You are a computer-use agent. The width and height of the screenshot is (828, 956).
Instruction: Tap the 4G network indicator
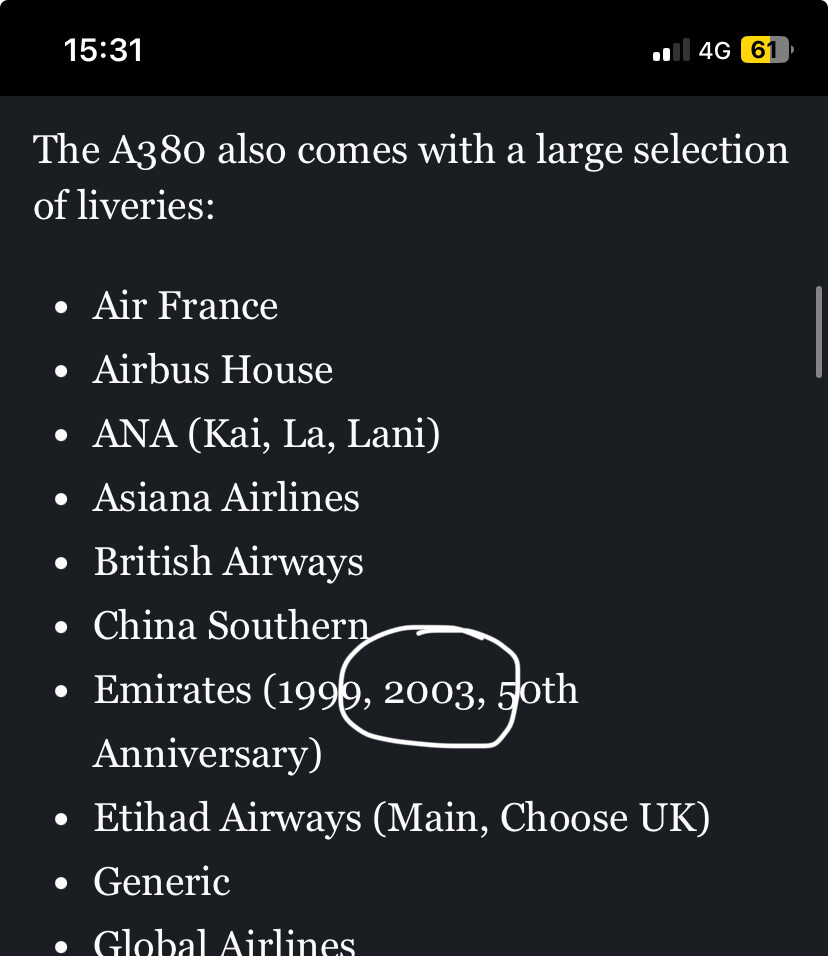(715, 51)
